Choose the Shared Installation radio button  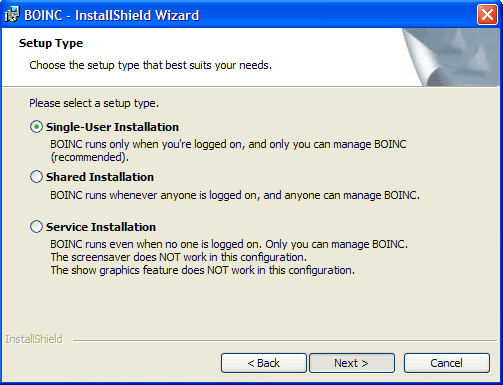36,177
